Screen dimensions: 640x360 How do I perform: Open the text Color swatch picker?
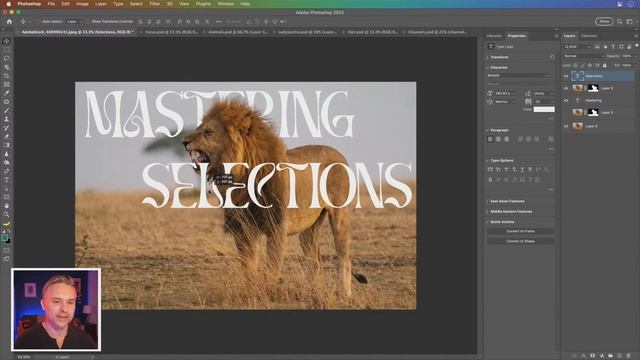544,109
